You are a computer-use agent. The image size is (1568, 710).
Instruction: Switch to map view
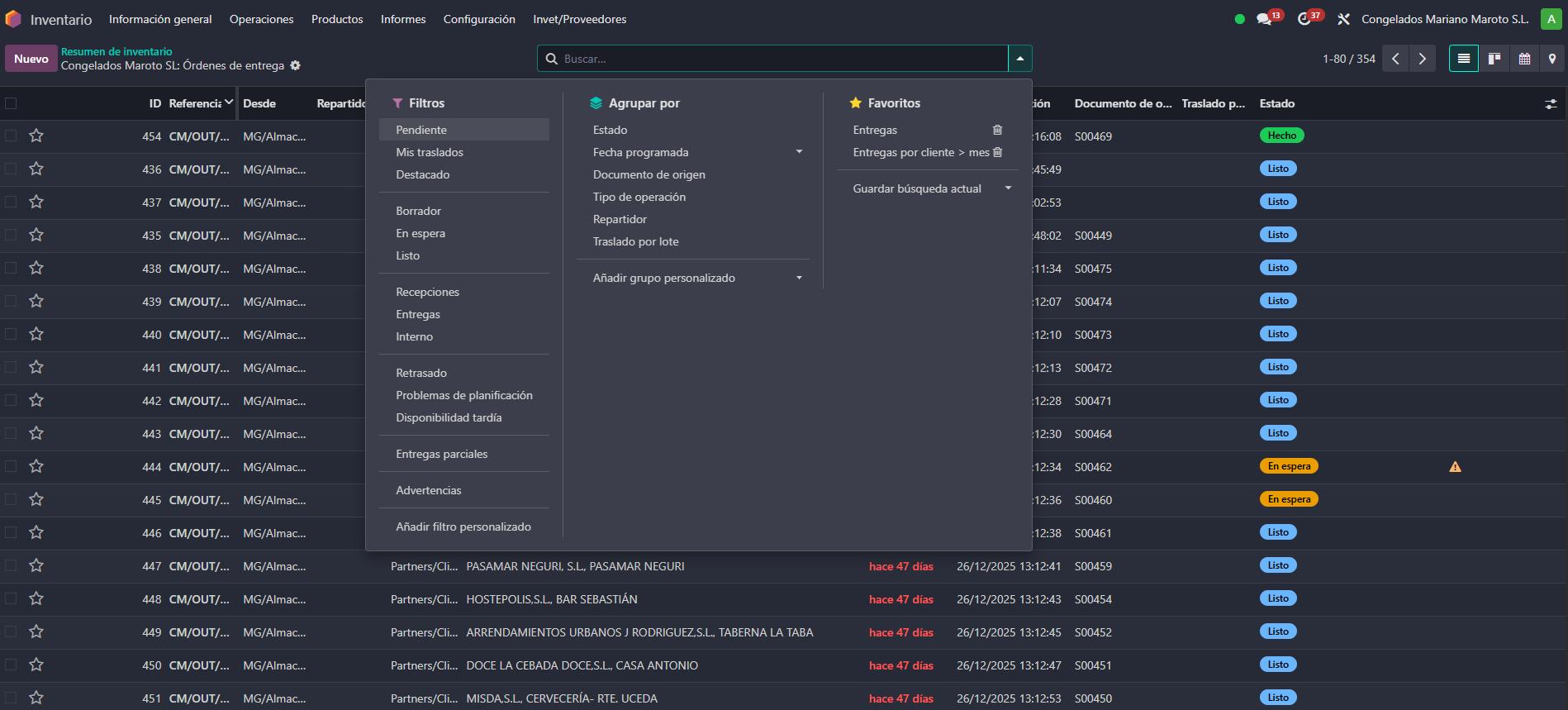pyautogui.click(x=1552, y=59)
